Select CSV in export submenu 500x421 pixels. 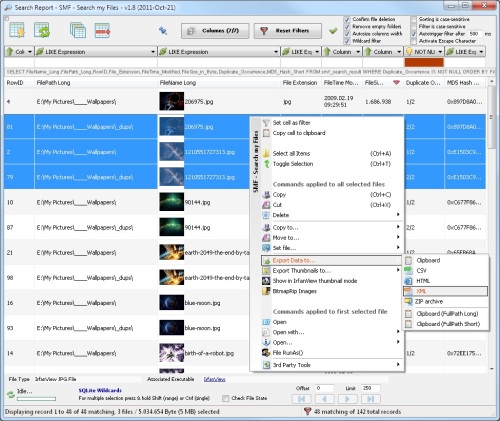pos(445,271)
